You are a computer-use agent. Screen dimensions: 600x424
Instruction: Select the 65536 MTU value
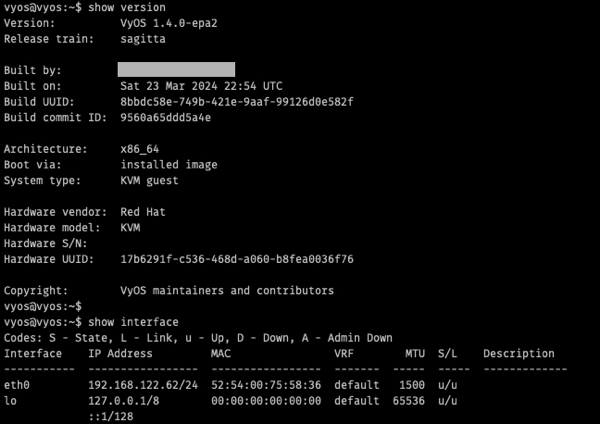409,400
